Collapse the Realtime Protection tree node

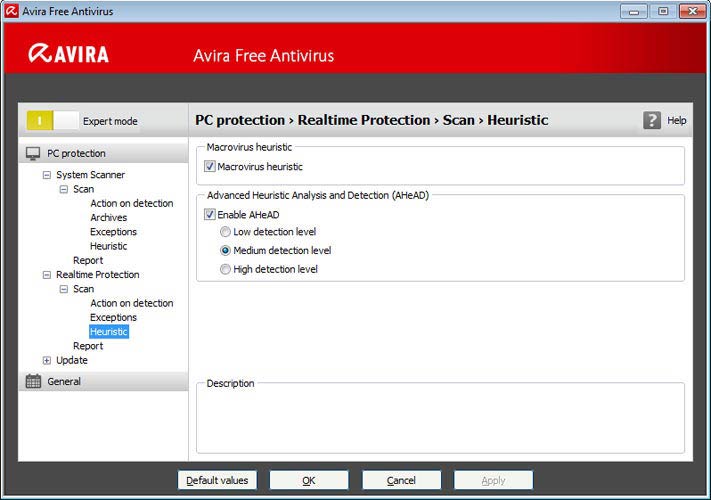46,275
